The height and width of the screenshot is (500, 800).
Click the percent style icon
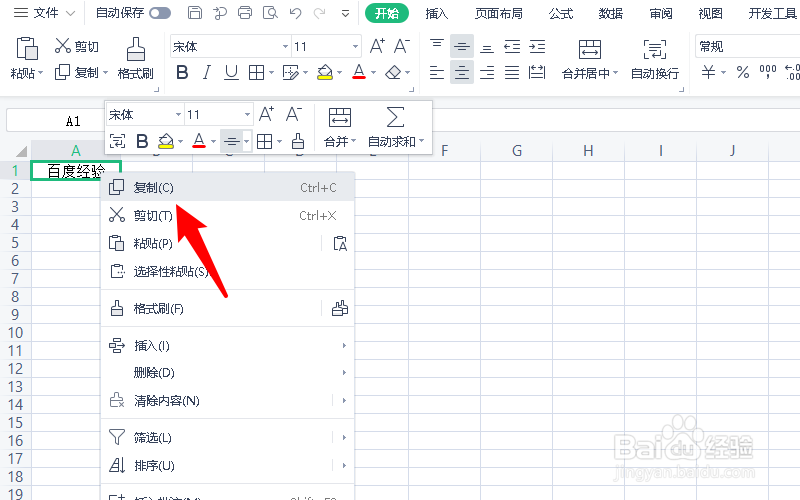[743, 72]
